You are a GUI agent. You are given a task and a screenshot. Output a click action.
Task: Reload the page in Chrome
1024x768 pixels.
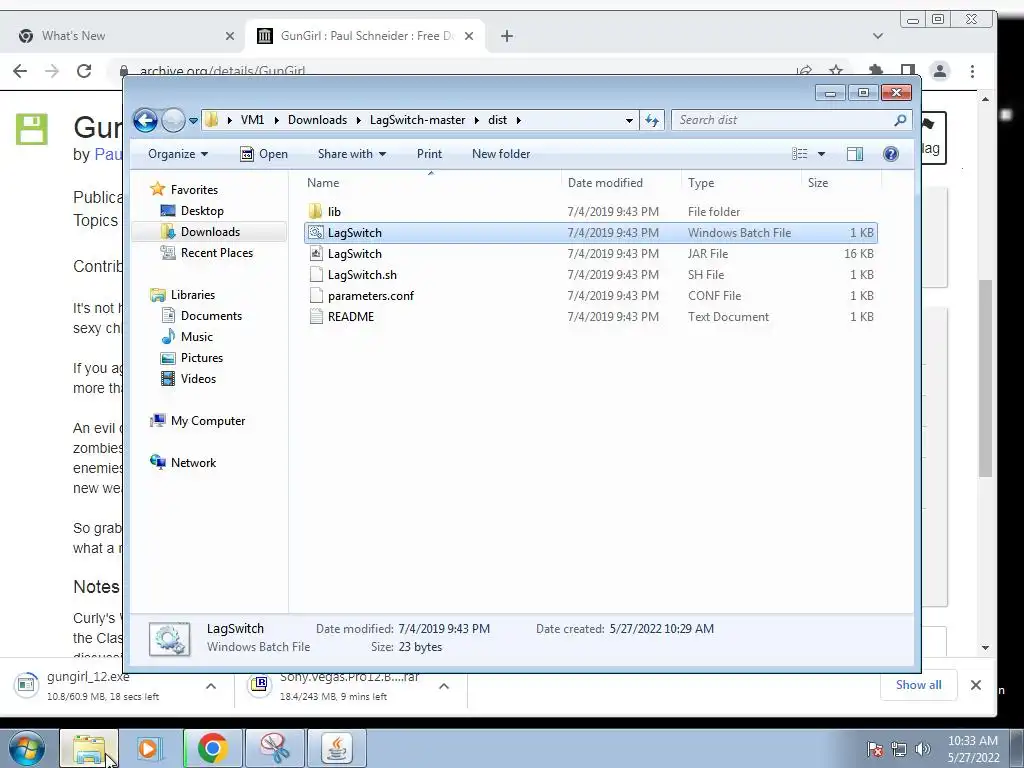[x=84, y=71]
